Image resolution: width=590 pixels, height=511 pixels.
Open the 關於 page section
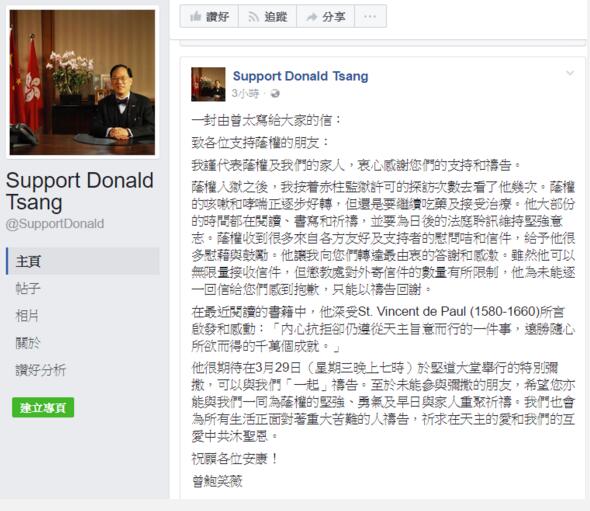pyautogui.click(x=27, y=343)
